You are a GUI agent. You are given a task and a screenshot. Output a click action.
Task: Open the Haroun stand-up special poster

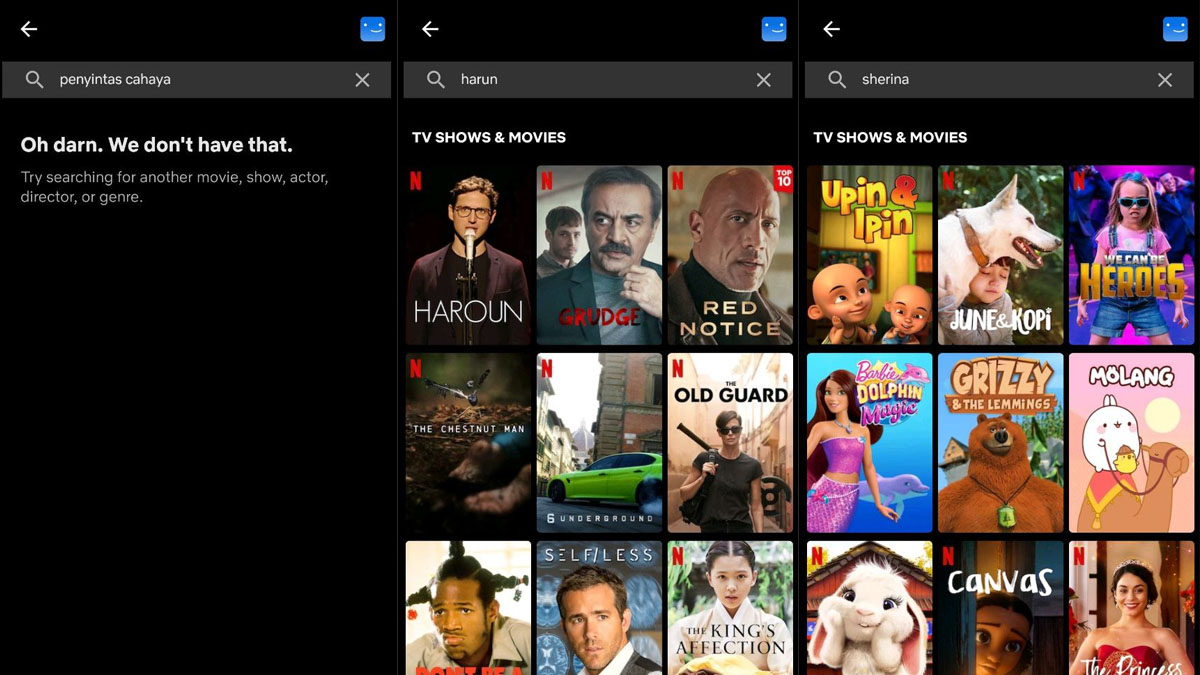coord(468,255)
